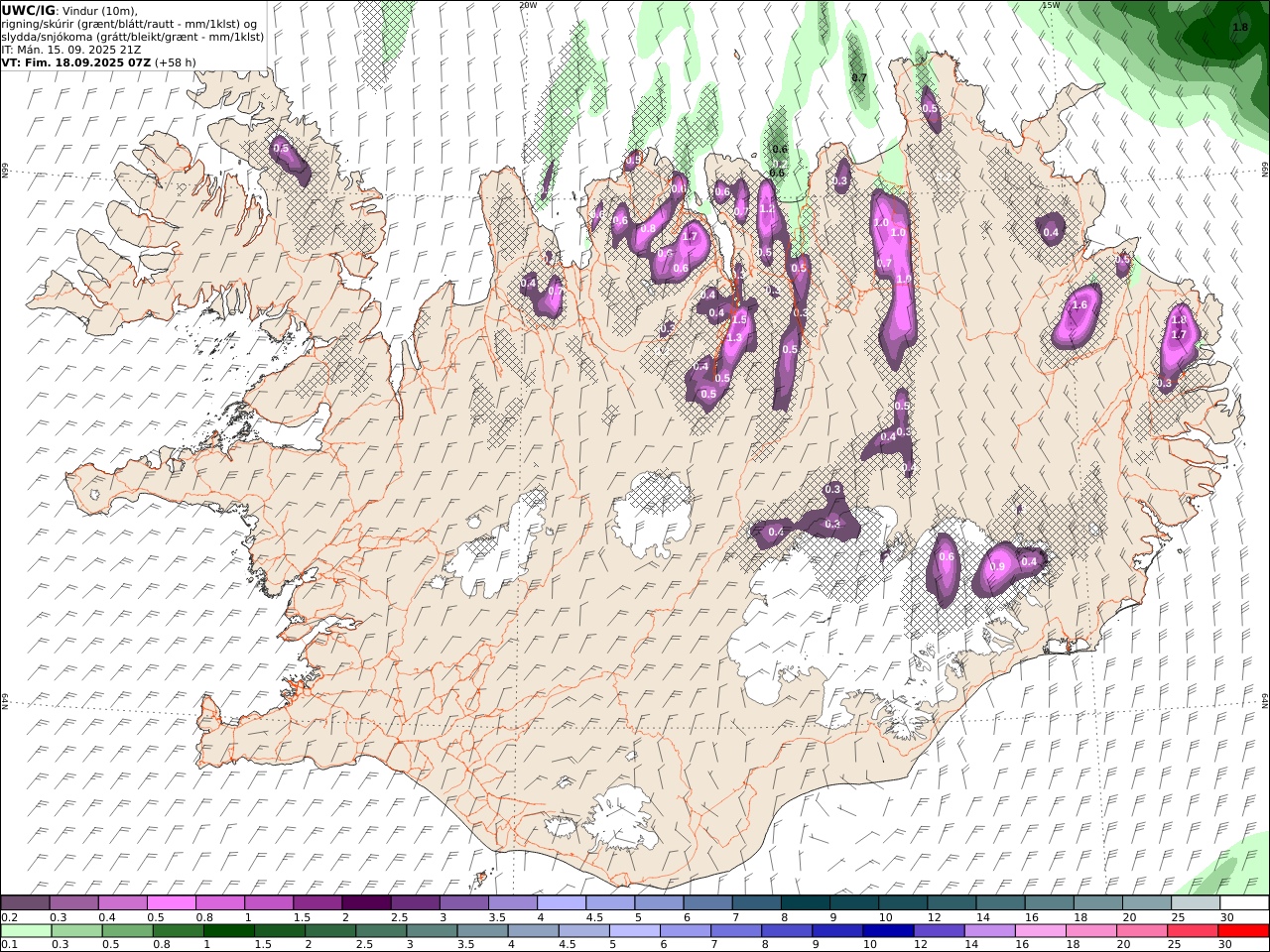The image size is (1270, 952).
Task: Click the '(+58 h)' forecast offset text
Action: 176,62
